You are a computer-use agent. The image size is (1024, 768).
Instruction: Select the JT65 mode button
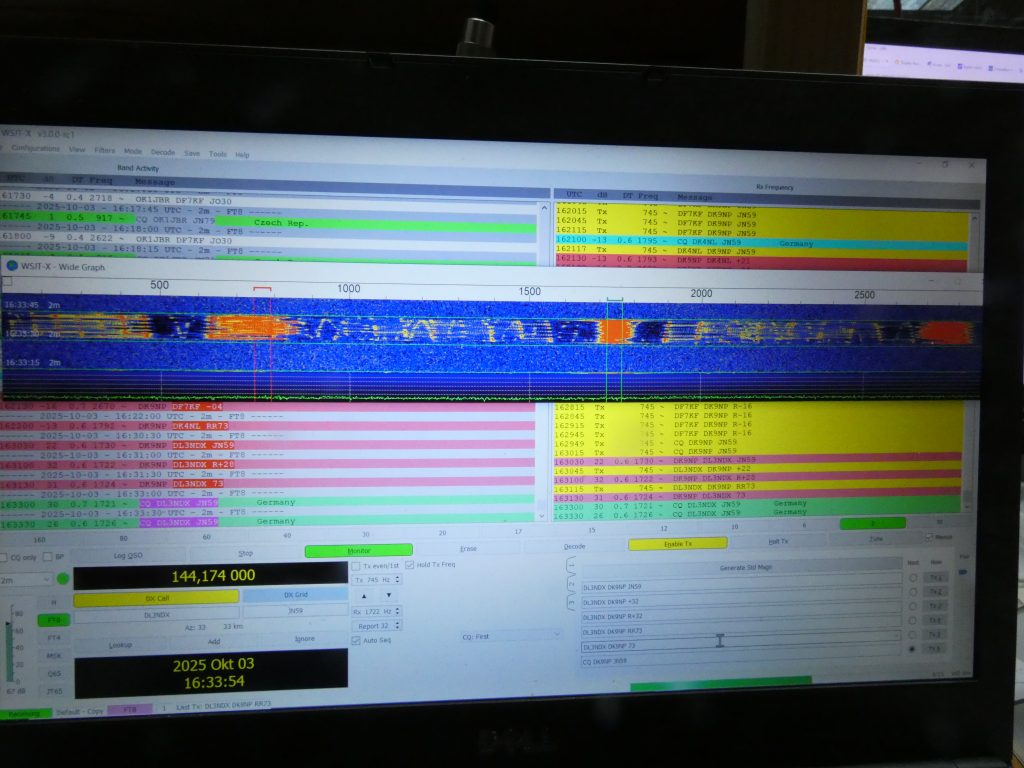tap(53, 691)
